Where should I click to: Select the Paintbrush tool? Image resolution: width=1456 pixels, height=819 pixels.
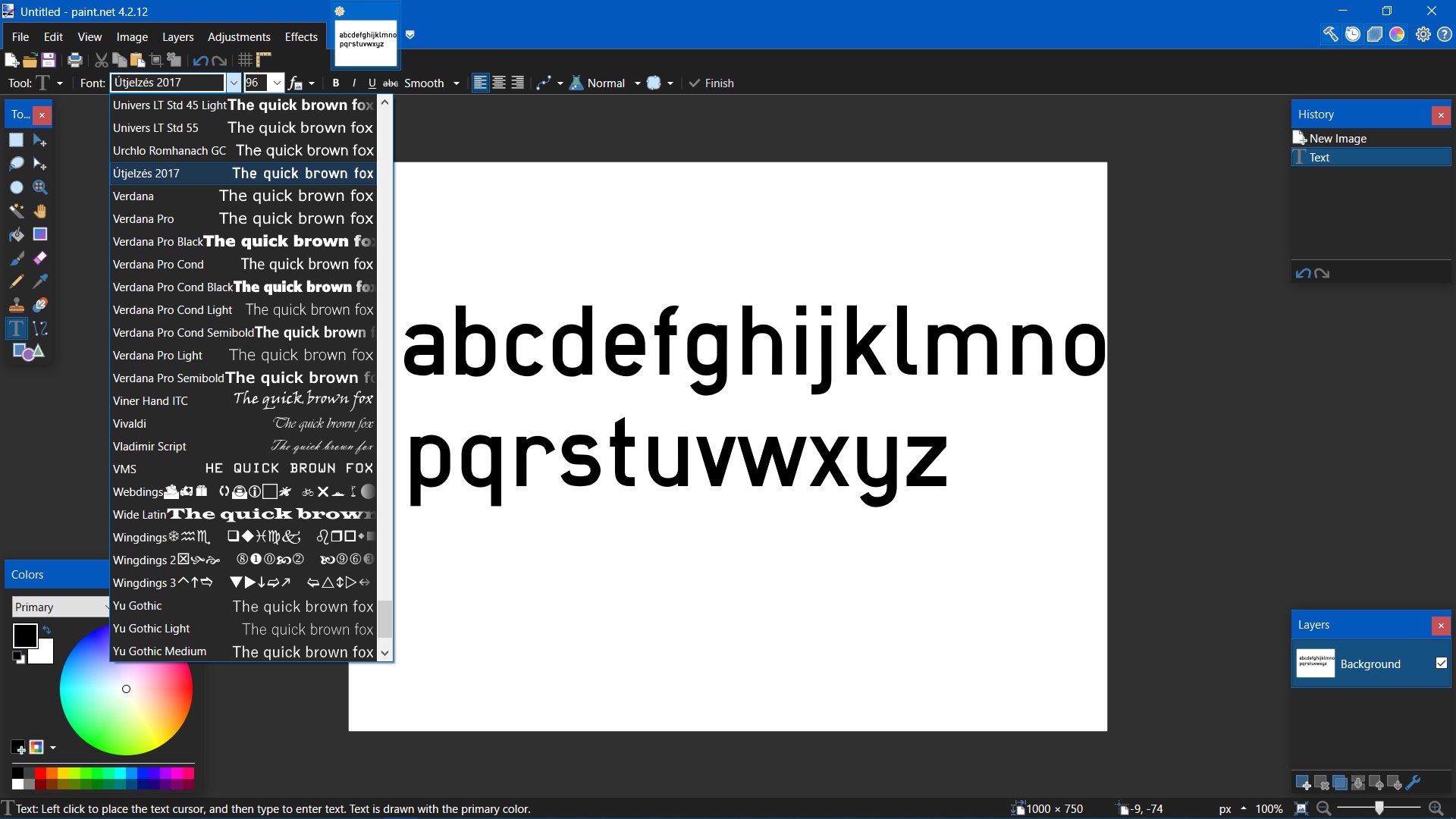coord(16,259)
